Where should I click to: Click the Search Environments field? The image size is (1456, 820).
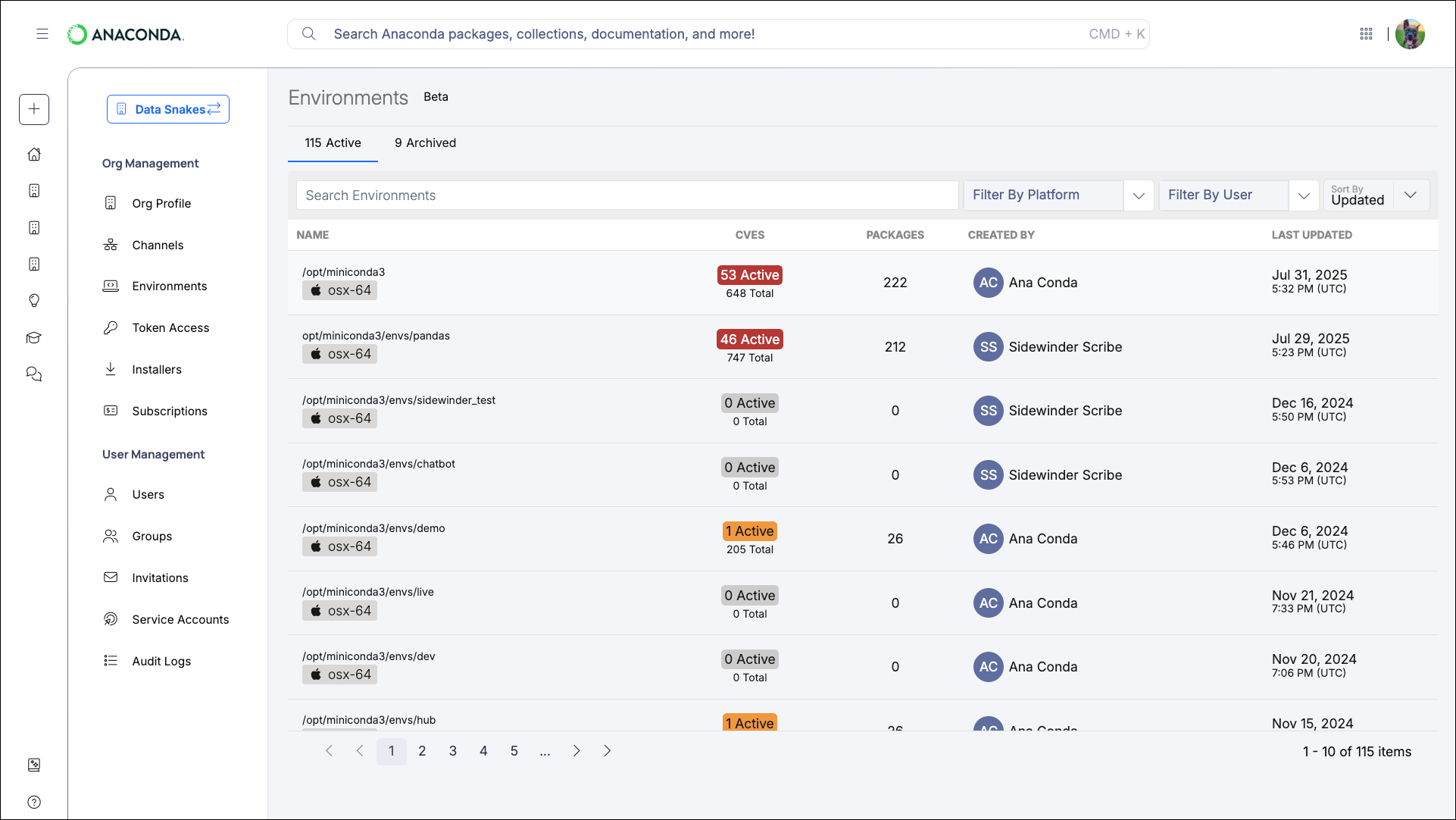627,196
